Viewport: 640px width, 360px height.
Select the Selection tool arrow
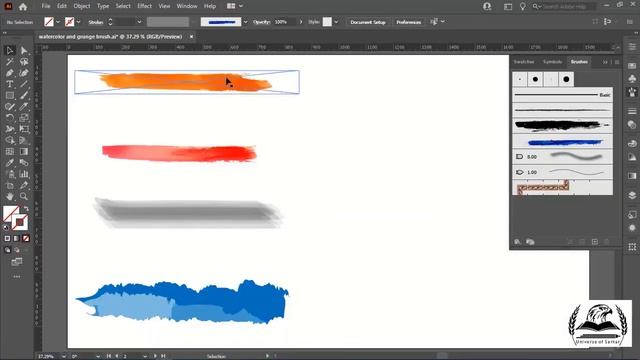[10, 51]
